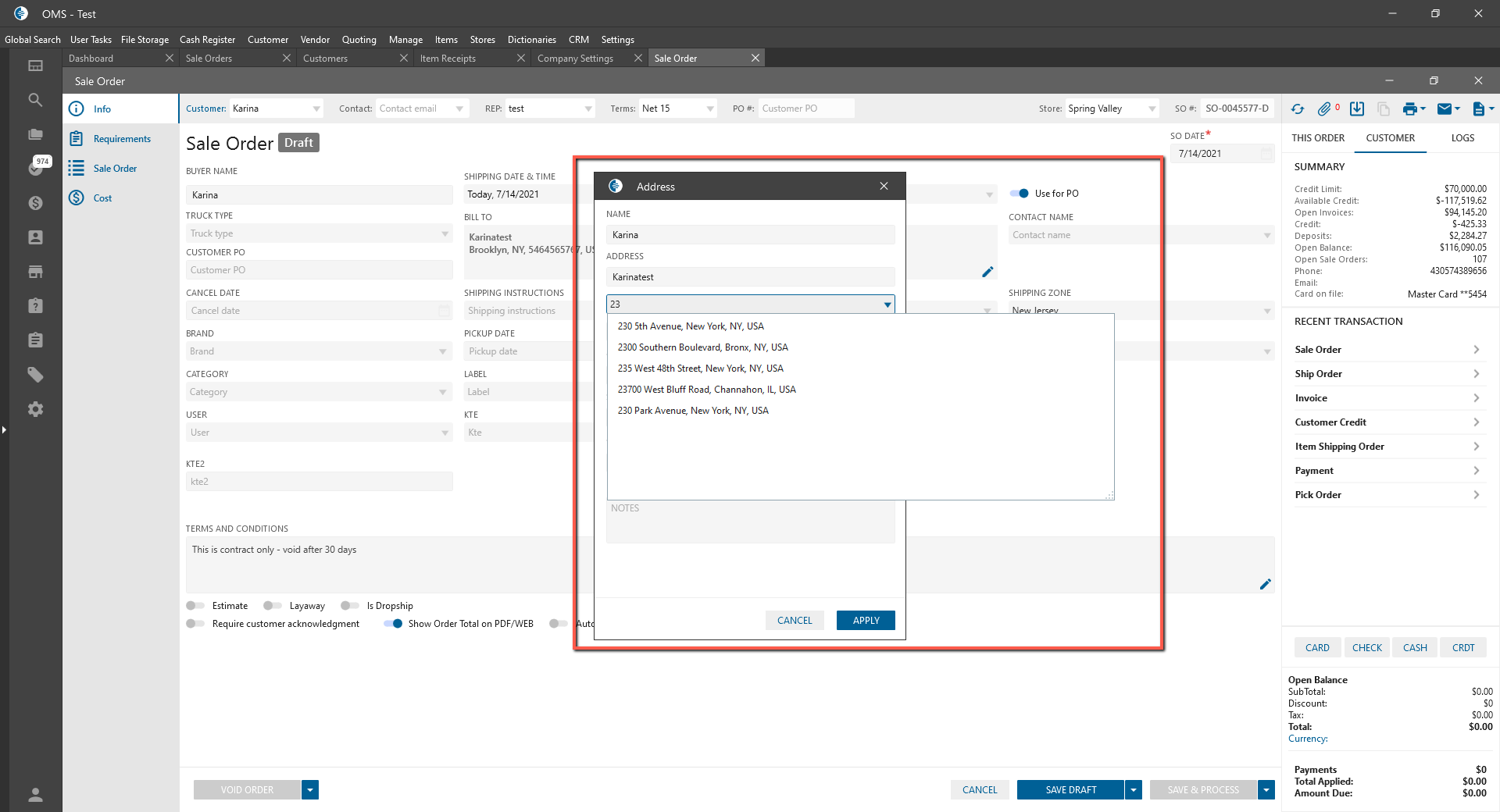Expand the Save Draft split-button arrow
This screenshot has width=1500, height=812.
(x=1134, y=790)
